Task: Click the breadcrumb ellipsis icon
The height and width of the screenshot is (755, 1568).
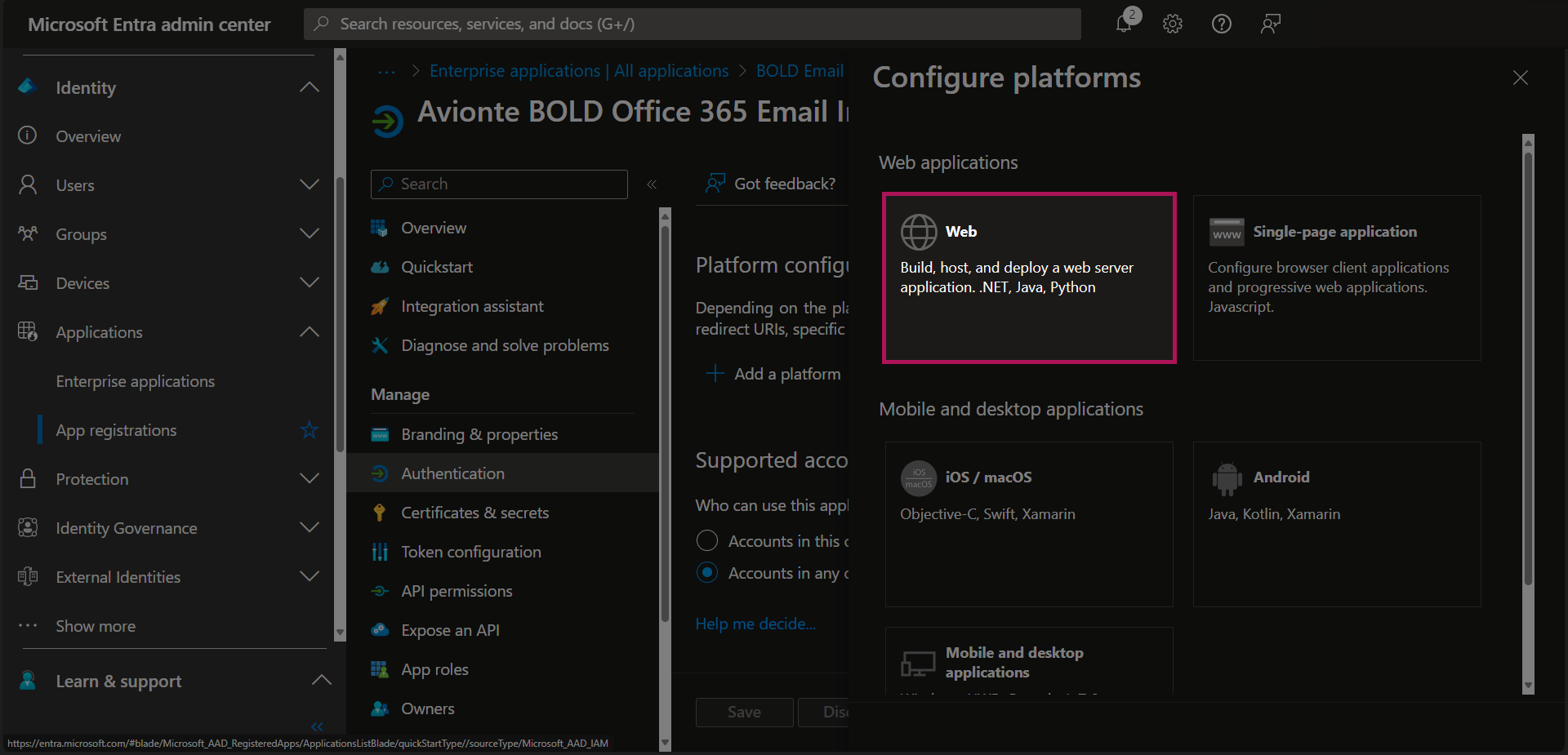Action: pyautogui.click(x=386, y=72)
